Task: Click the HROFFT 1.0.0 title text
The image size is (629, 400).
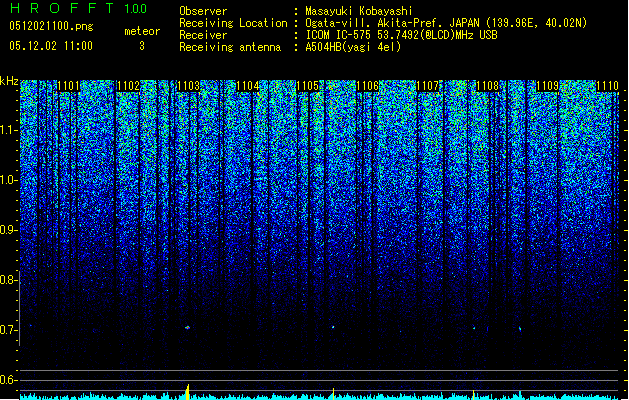Action: click(78, 8)
